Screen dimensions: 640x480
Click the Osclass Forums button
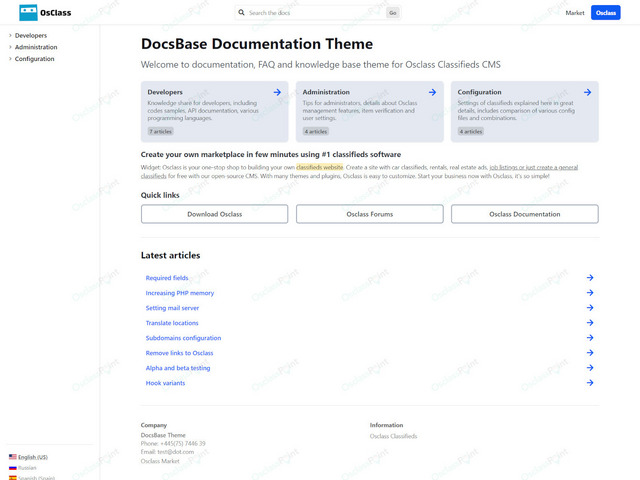[369, 214]
